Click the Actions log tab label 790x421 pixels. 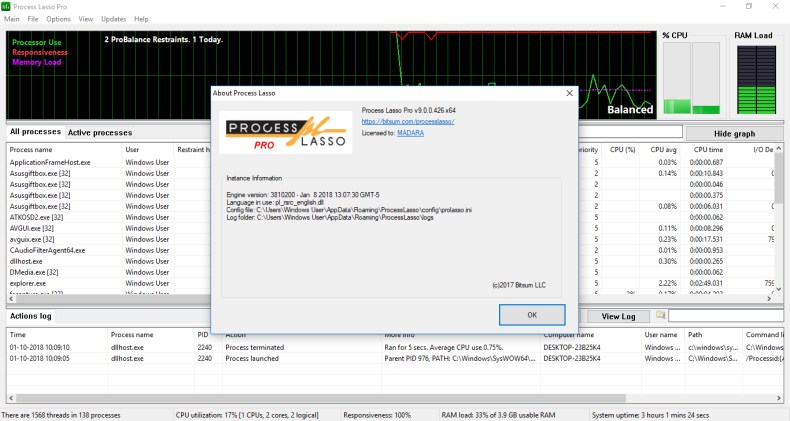pos(31,316)
